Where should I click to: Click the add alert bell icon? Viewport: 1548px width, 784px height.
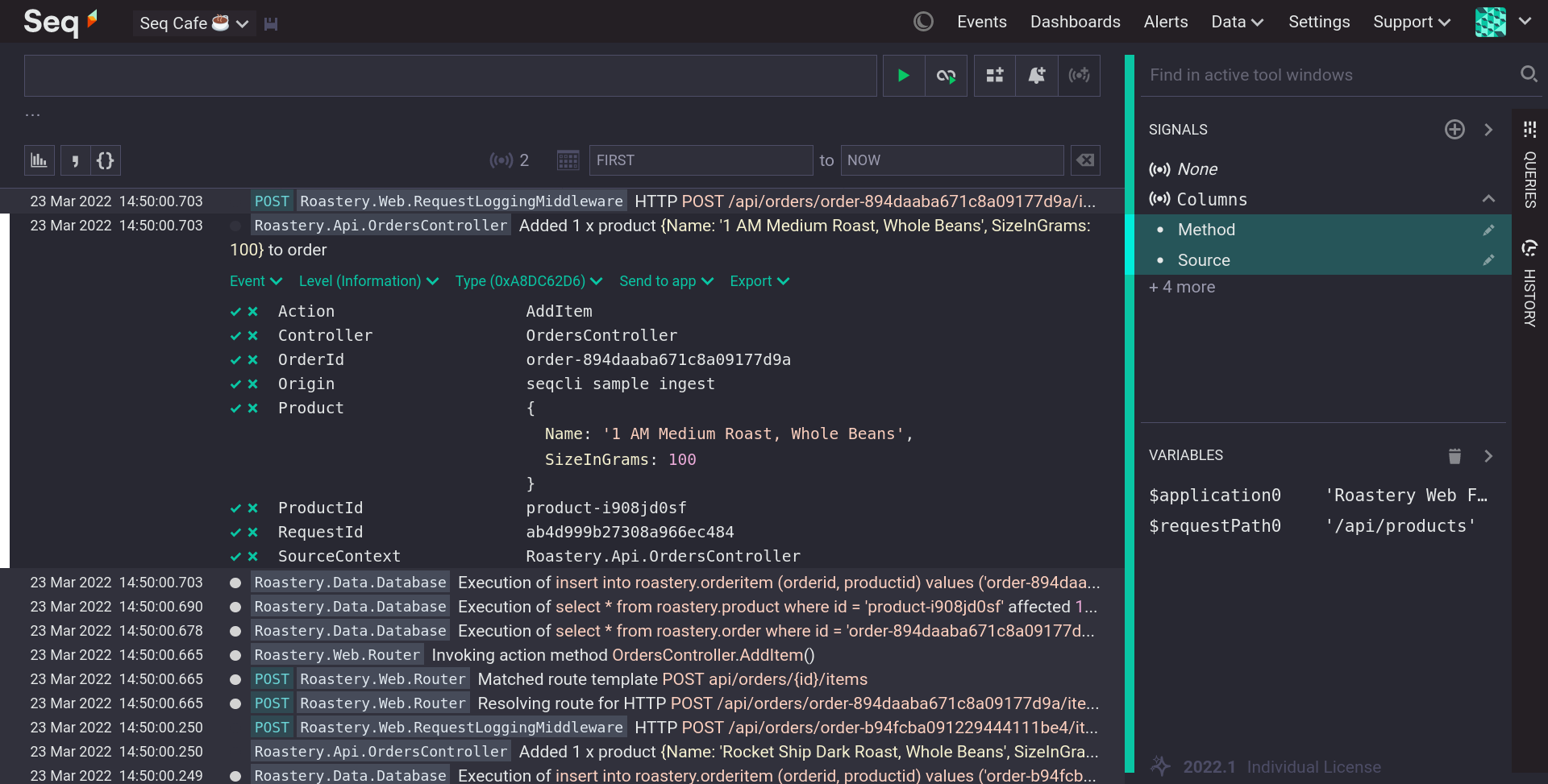[1037, 75]
